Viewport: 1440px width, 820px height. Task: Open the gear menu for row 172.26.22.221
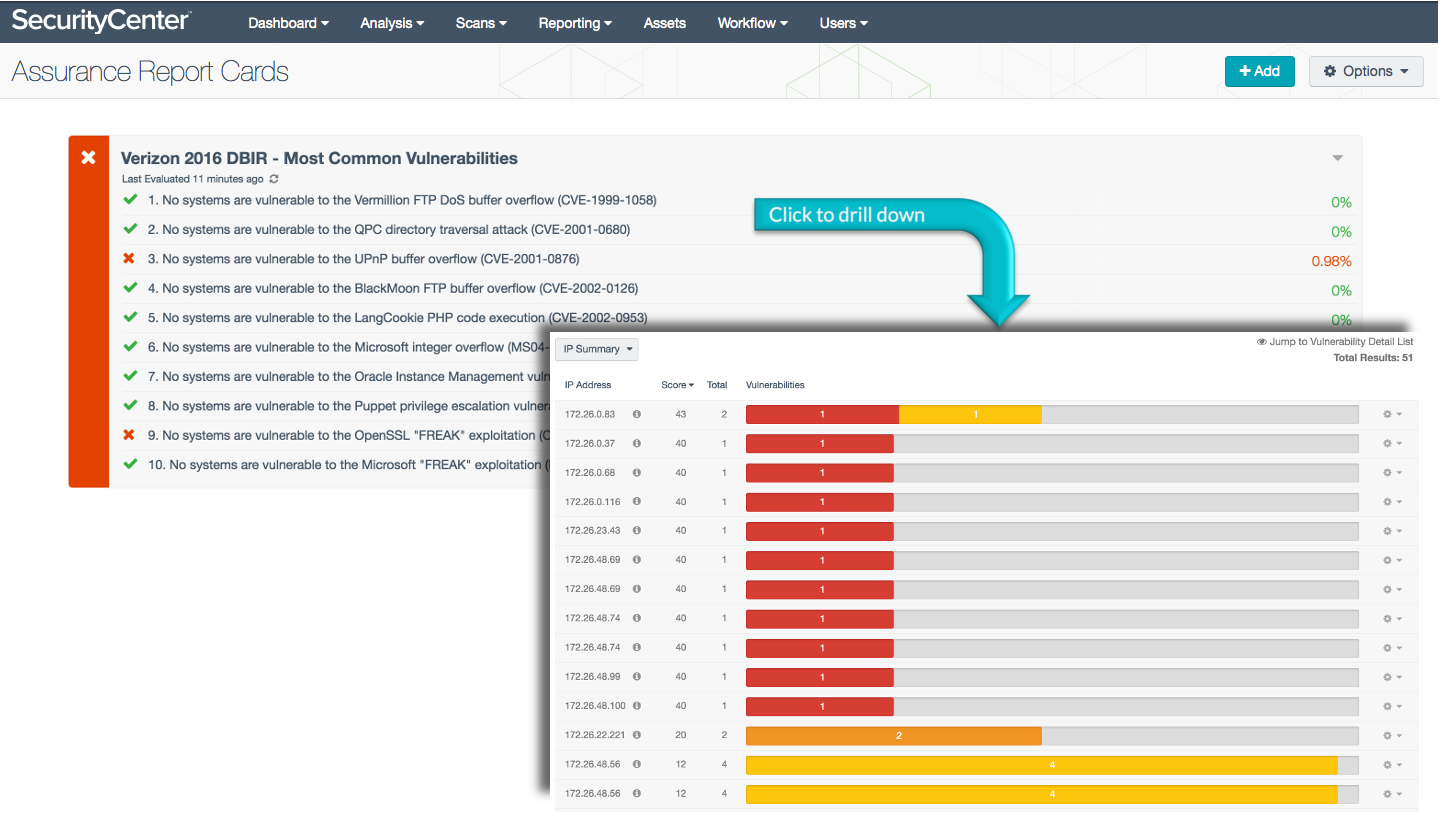[x=1392, y=735]
